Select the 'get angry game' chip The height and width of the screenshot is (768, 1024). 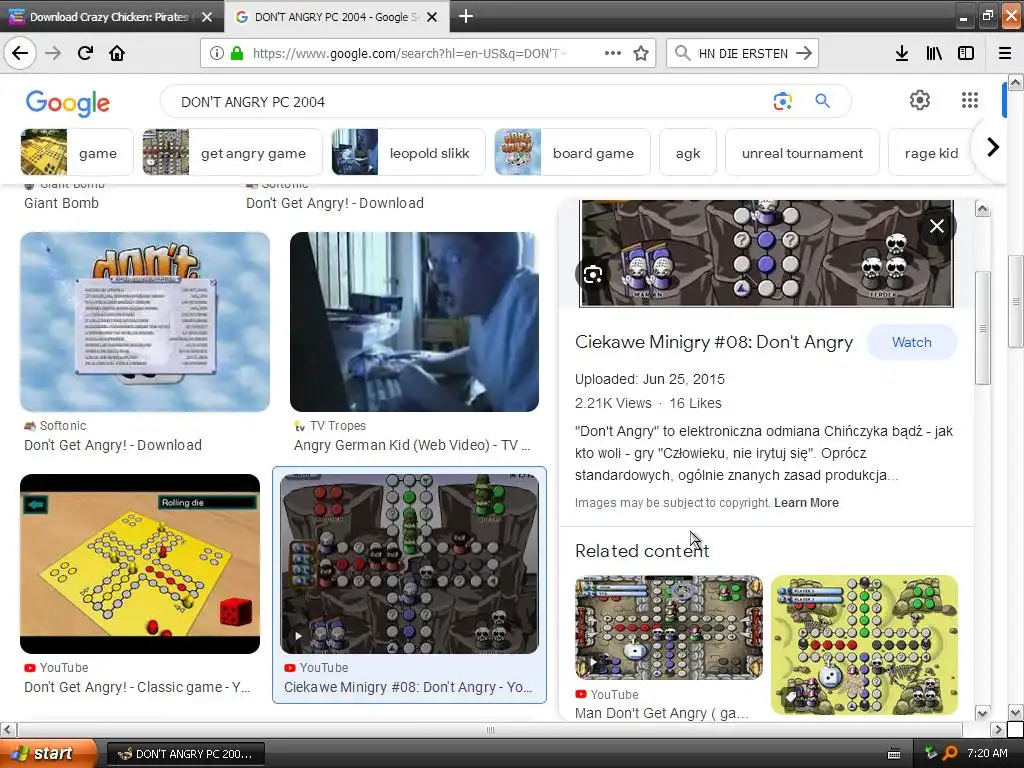click(x=232, y=152)
